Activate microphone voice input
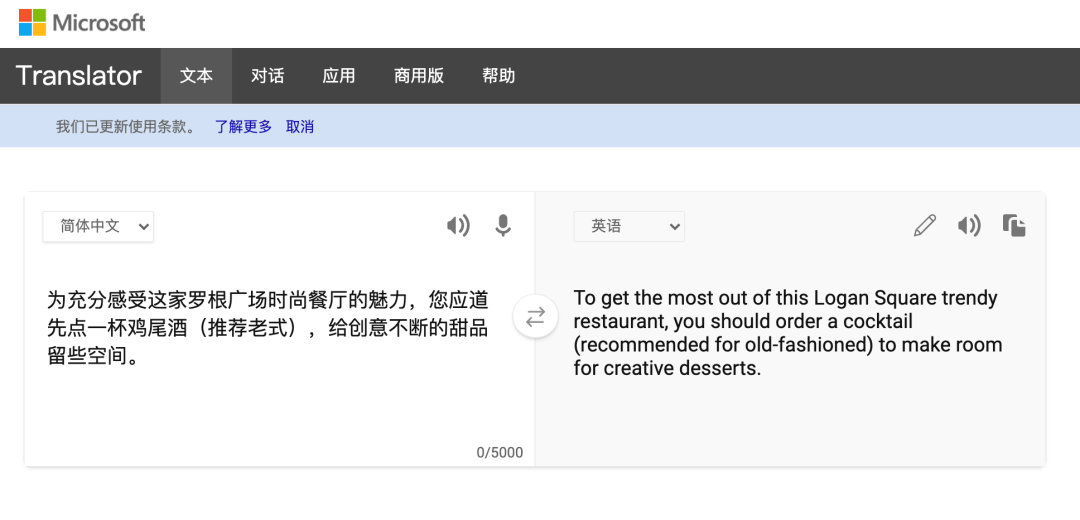The image size is (1080, 520). pos(503,225)
